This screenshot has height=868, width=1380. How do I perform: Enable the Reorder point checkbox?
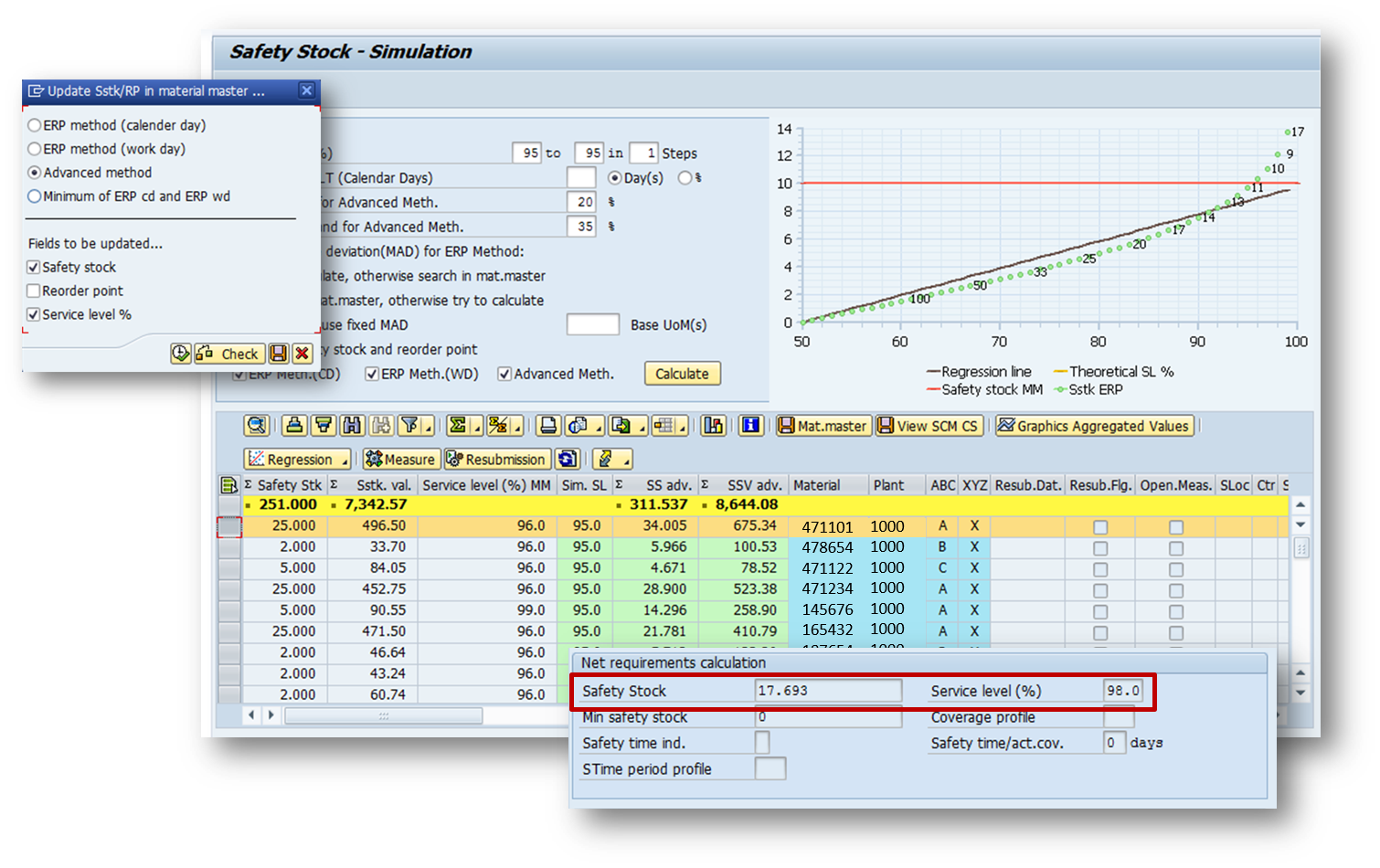(x=34, y=291)
